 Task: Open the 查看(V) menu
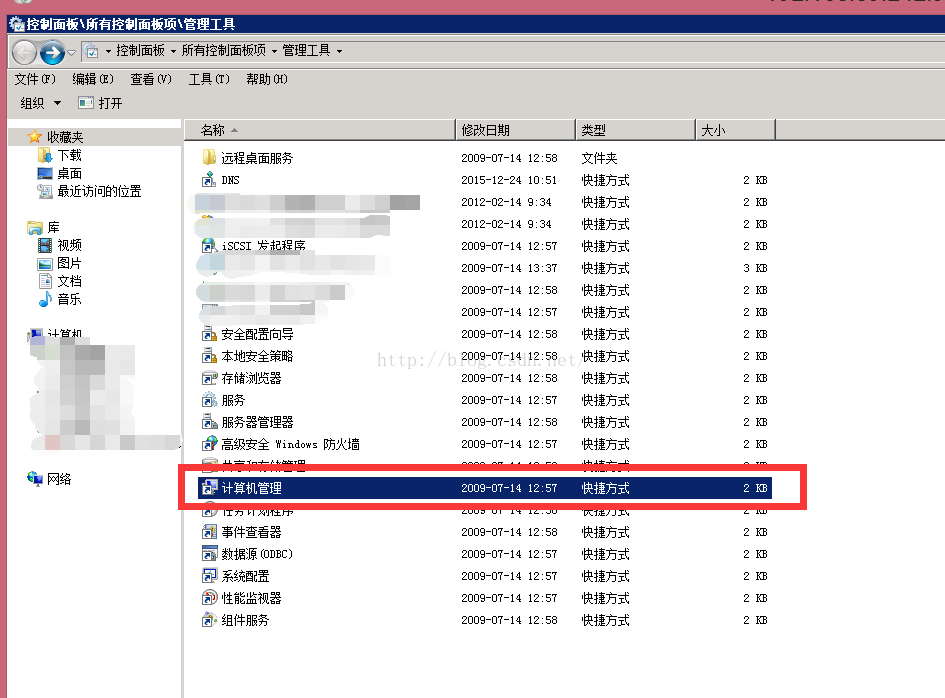pos(151,79)
